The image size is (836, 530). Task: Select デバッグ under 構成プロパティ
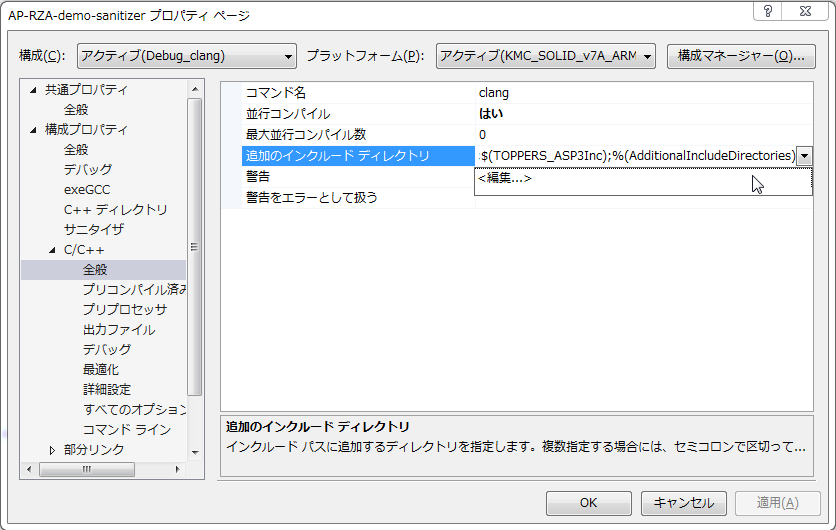coord(88,170)
